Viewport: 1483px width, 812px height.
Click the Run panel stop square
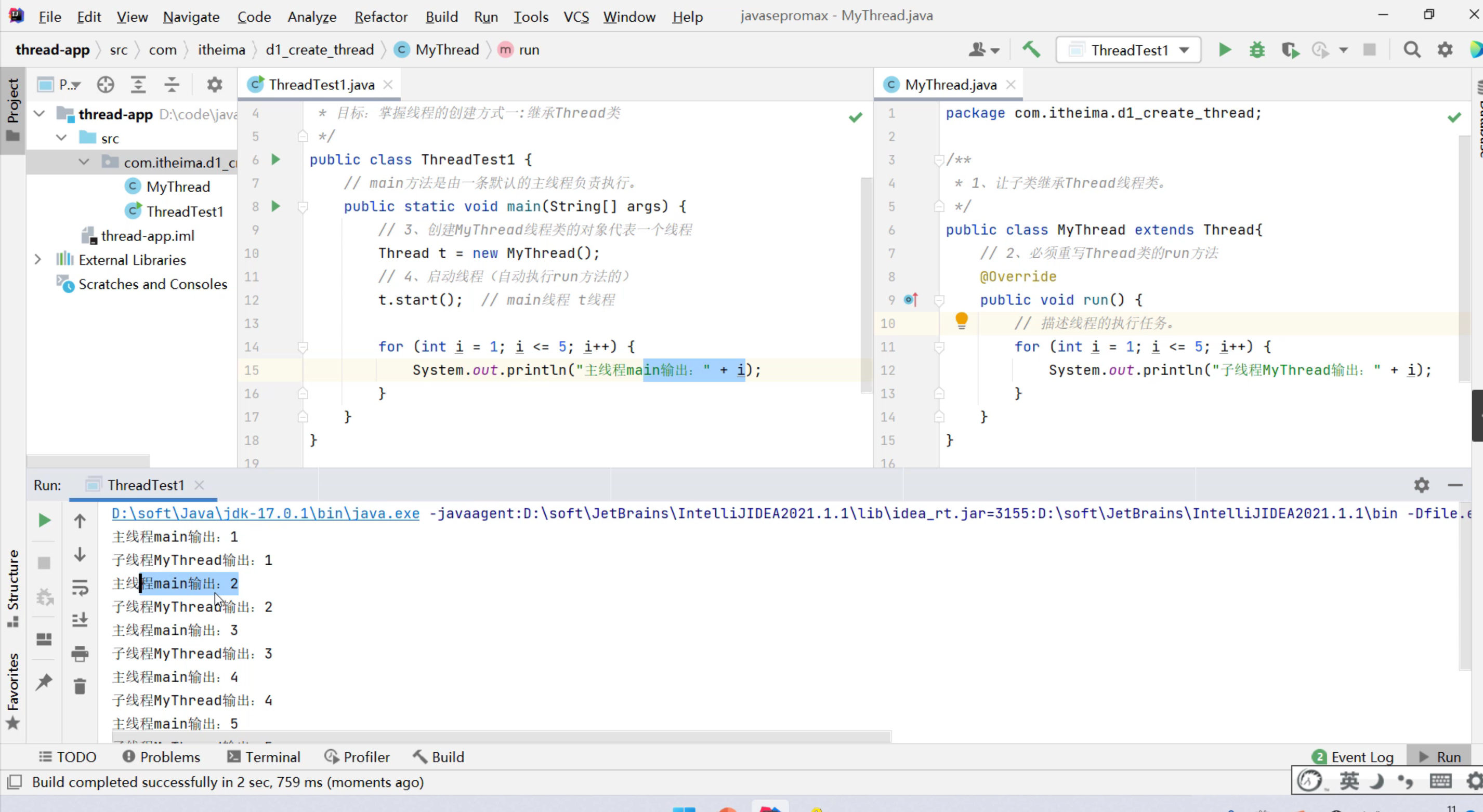coord(44,562)
